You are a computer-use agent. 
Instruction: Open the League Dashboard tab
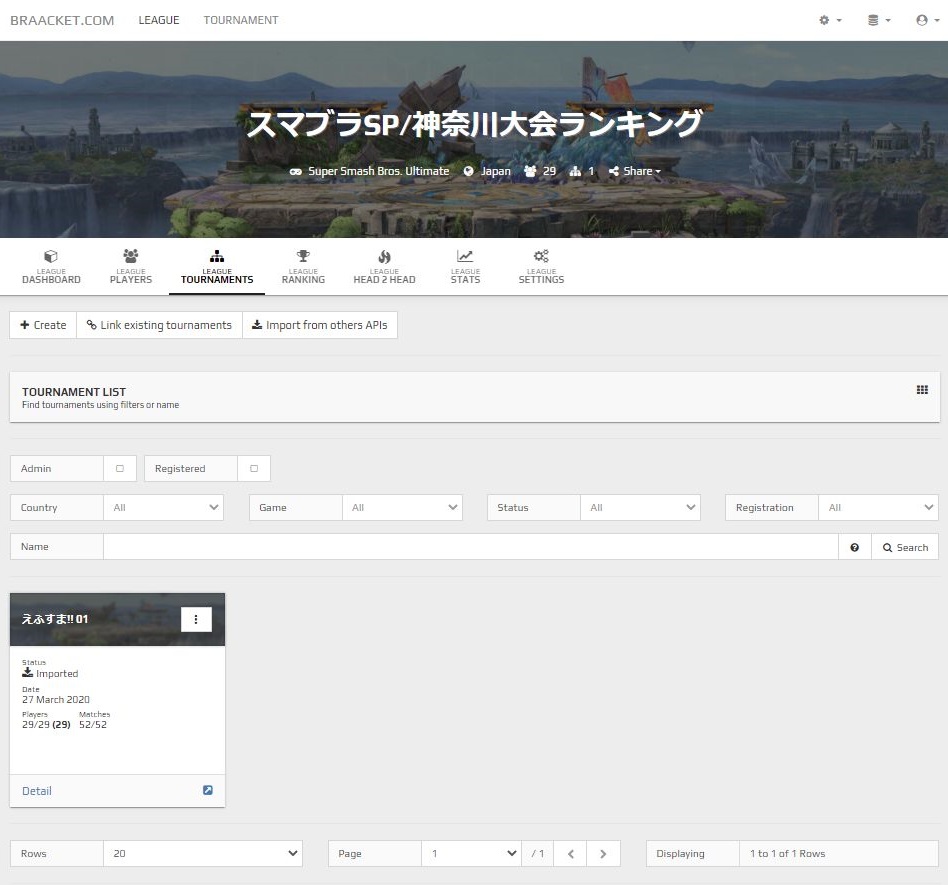point(51,267)
